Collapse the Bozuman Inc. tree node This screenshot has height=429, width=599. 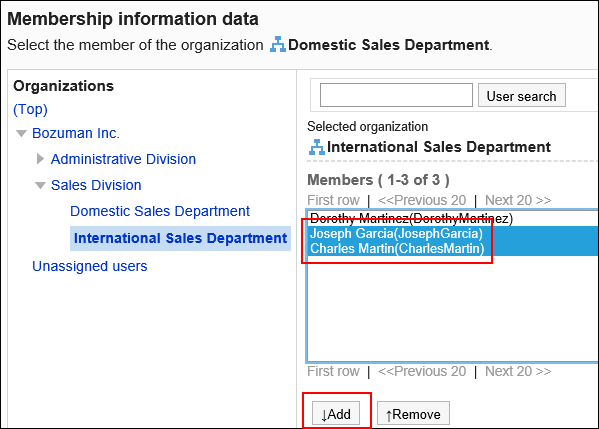[21, 134]
